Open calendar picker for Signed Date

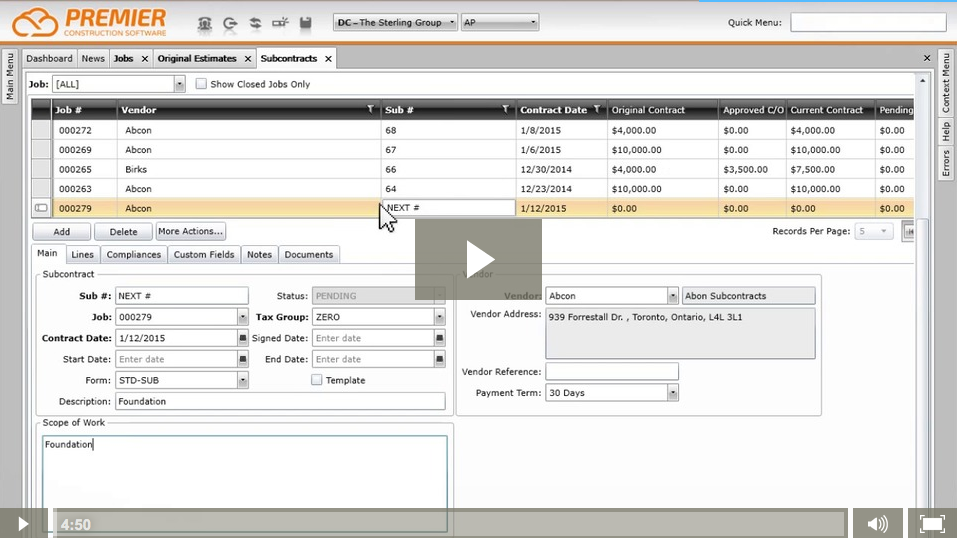(x=439, y=338)
